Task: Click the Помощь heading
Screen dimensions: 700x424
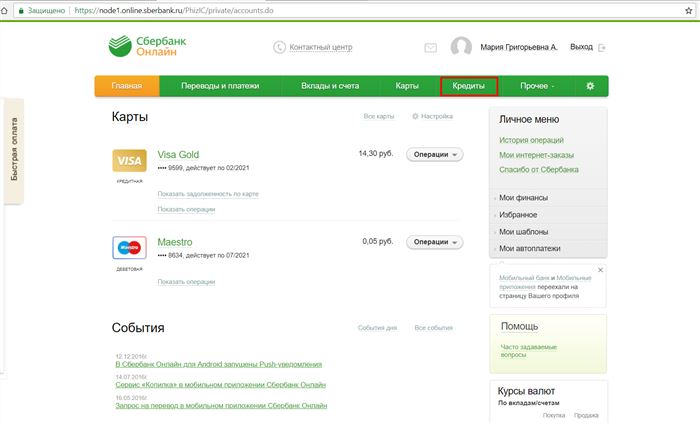Action: (x=519, y=326)
